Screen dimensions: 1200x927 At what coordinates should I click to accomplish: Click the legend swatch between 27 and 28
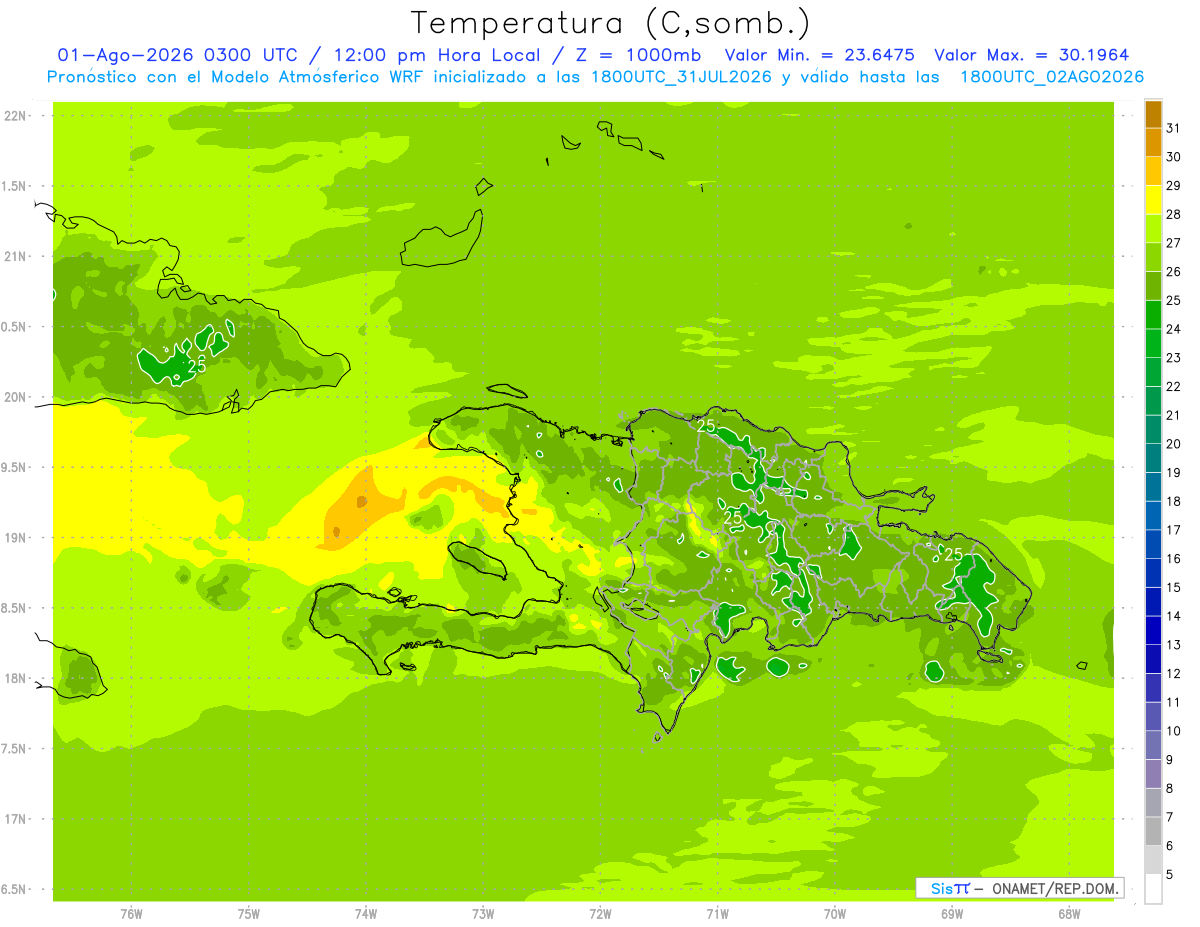(1153, 229)
